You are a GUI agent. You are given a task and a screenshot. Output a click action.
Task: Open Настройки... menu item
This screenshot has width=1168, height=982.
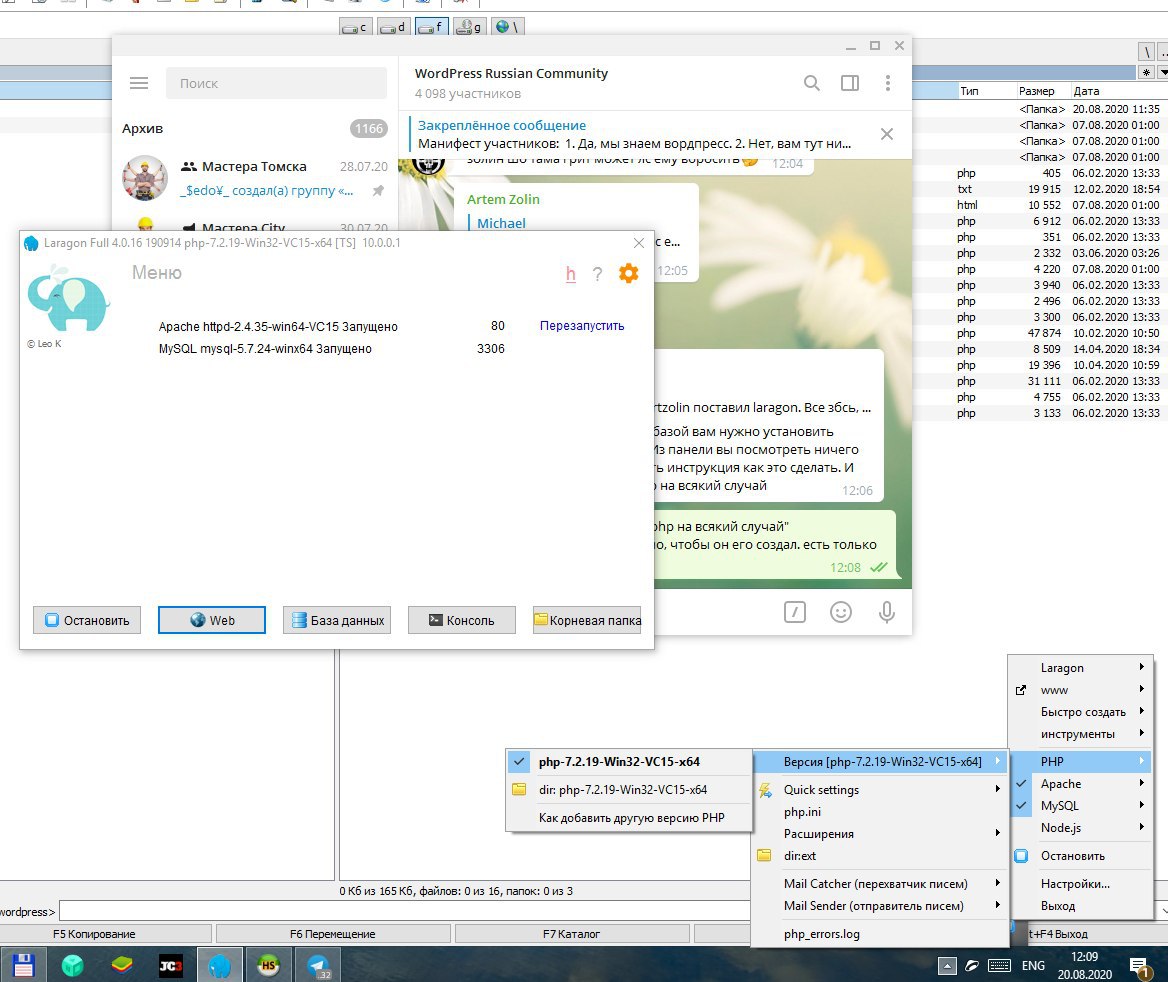[1080, 884]
